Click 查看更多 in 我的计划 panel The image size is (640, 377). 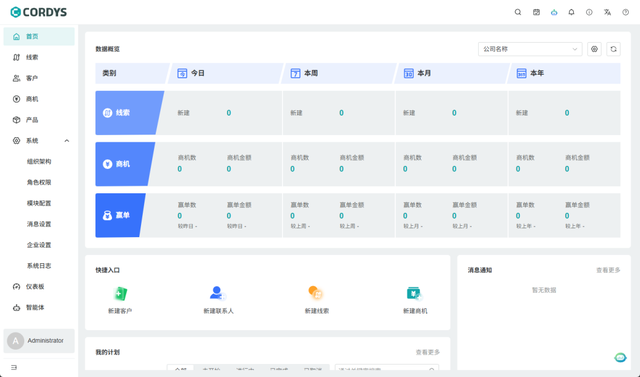tap(428, 352)
